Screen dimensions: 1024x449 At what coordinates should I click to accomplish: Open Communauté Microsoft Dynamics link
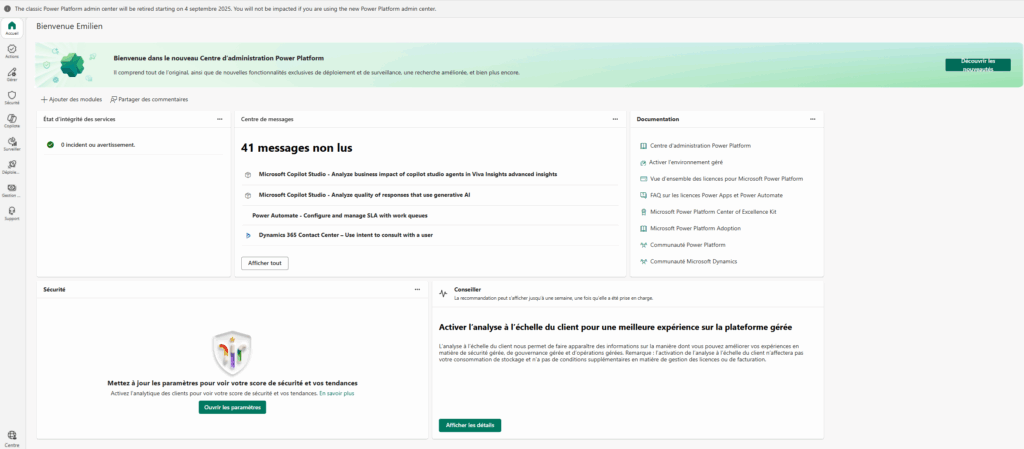coord(694,262)
